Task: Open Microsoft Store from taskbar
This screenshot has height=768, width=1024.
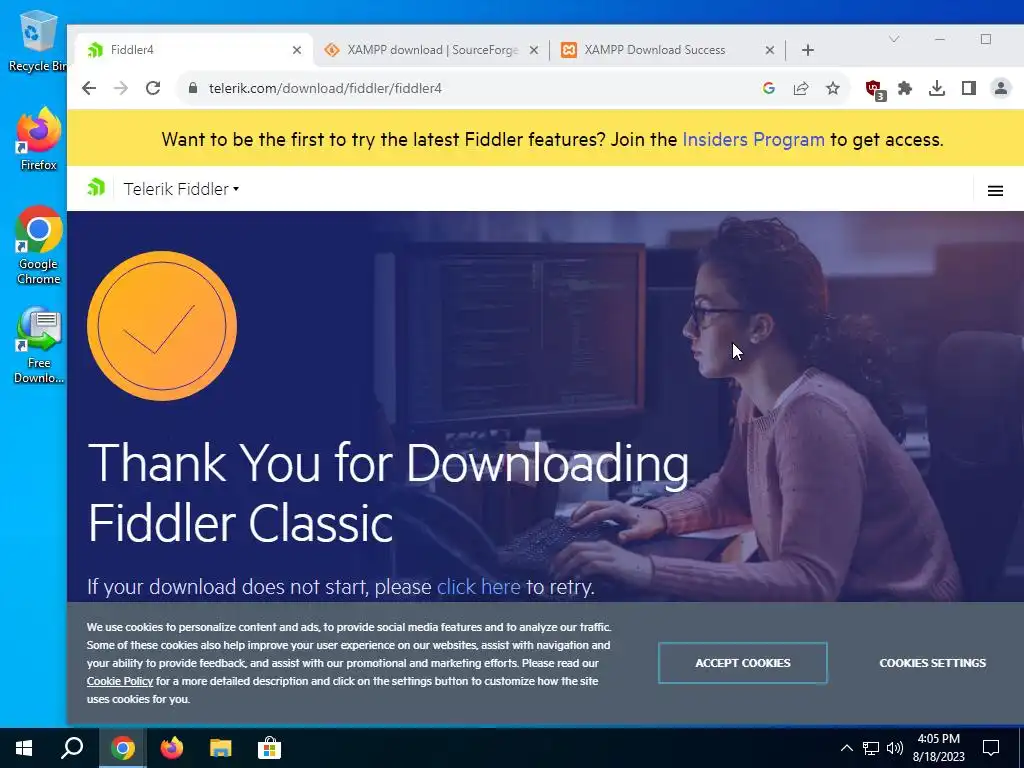Action: [x=269, y=748]
